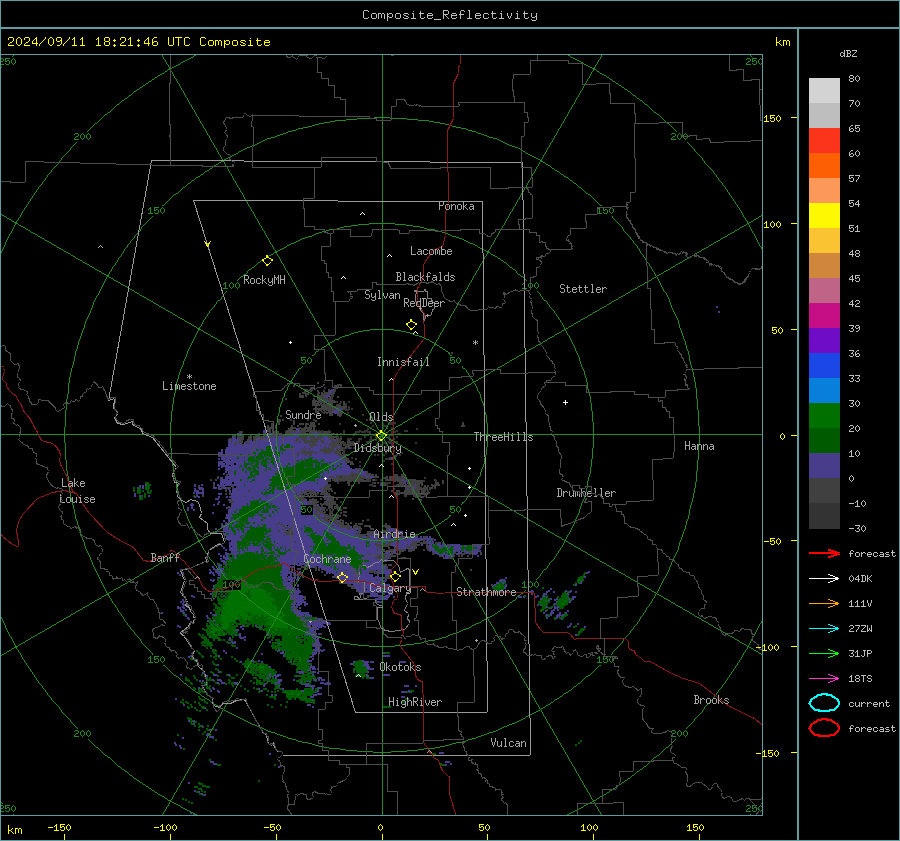Click the HighRiver label
This screenshot has height=841, width=900.
click(415, 702)
